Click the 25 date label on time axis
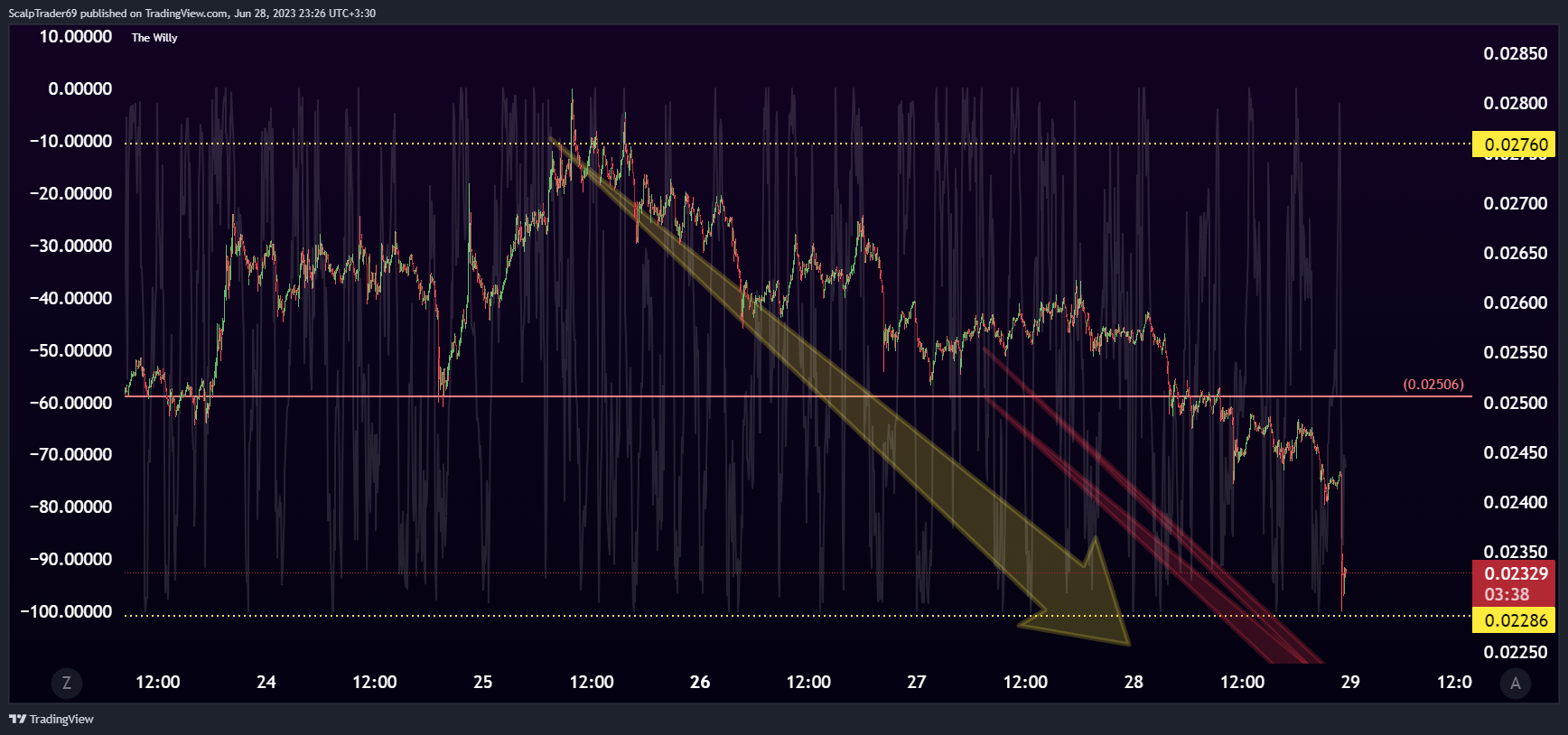The height and width of the screenshot is (735, 1568). coord(482,682)
